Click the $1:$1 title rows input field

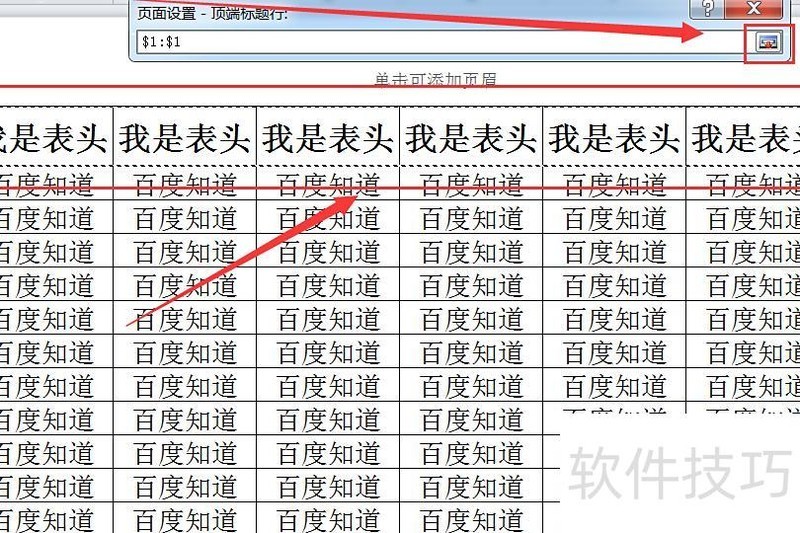[x=442, y=42]
